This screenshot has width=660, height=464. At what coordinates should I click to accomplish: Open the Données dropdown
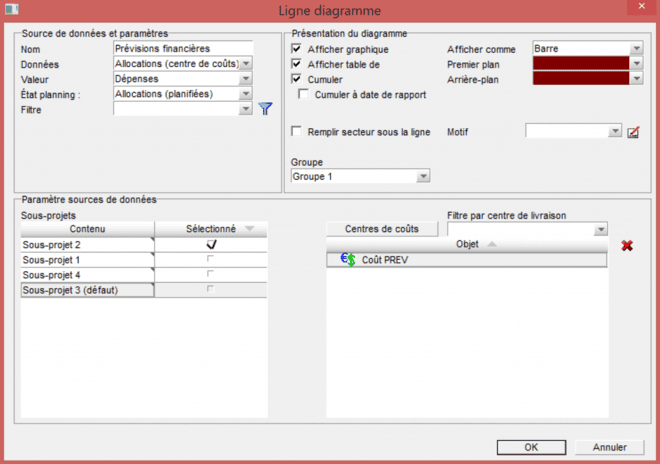coord(246,63)
